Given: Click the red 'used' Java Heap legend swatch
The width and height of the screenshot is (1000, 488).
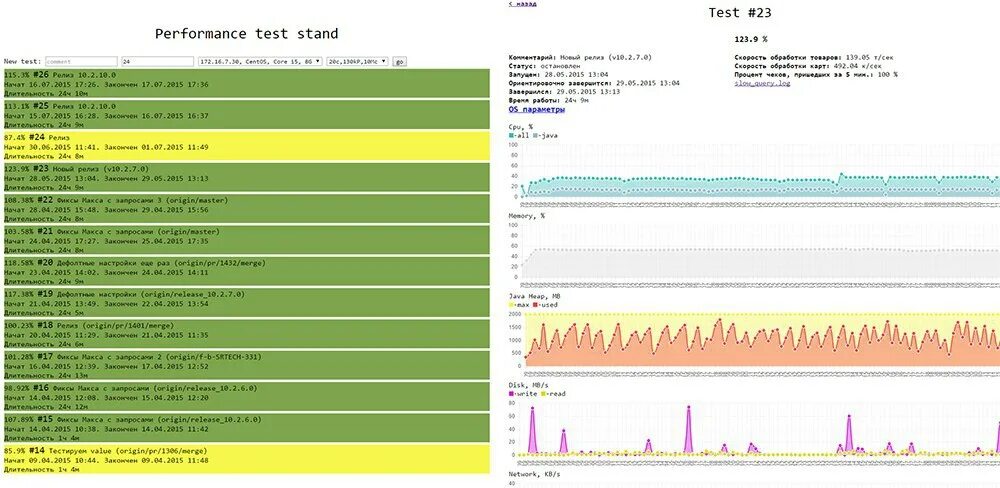Looking at the screenshot, I should pyautogui.click(x=534, y=305).
